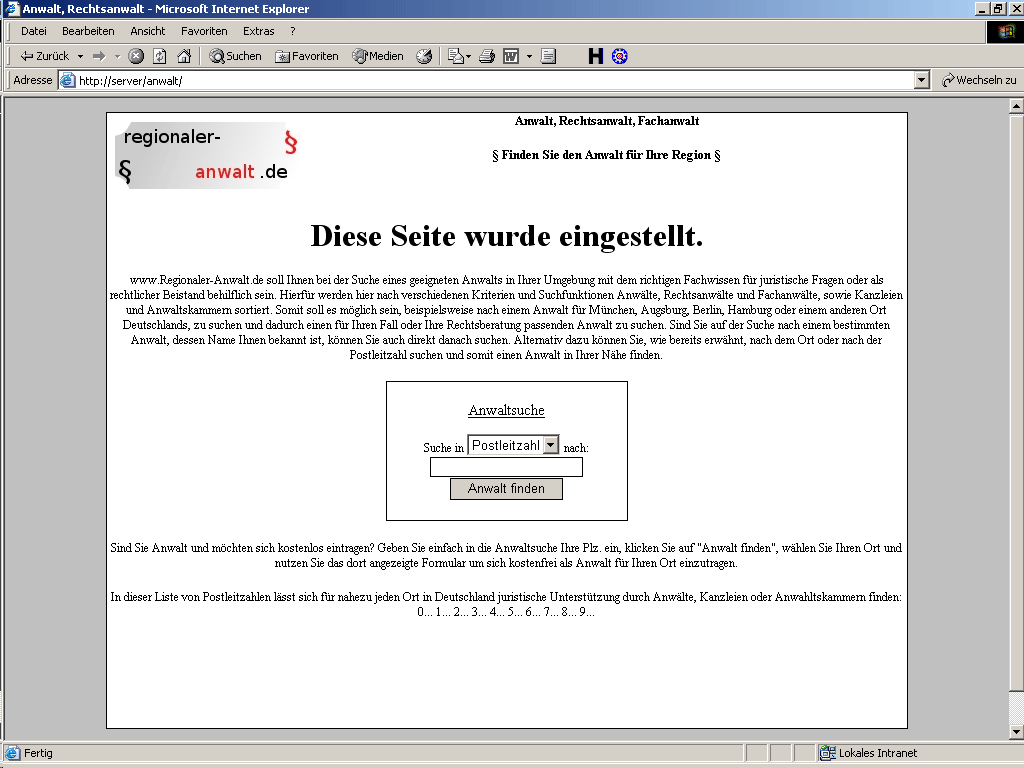Click the Wechseln zu button
This screenshot has width=1024, height=768.
click(x=978, y=80)
